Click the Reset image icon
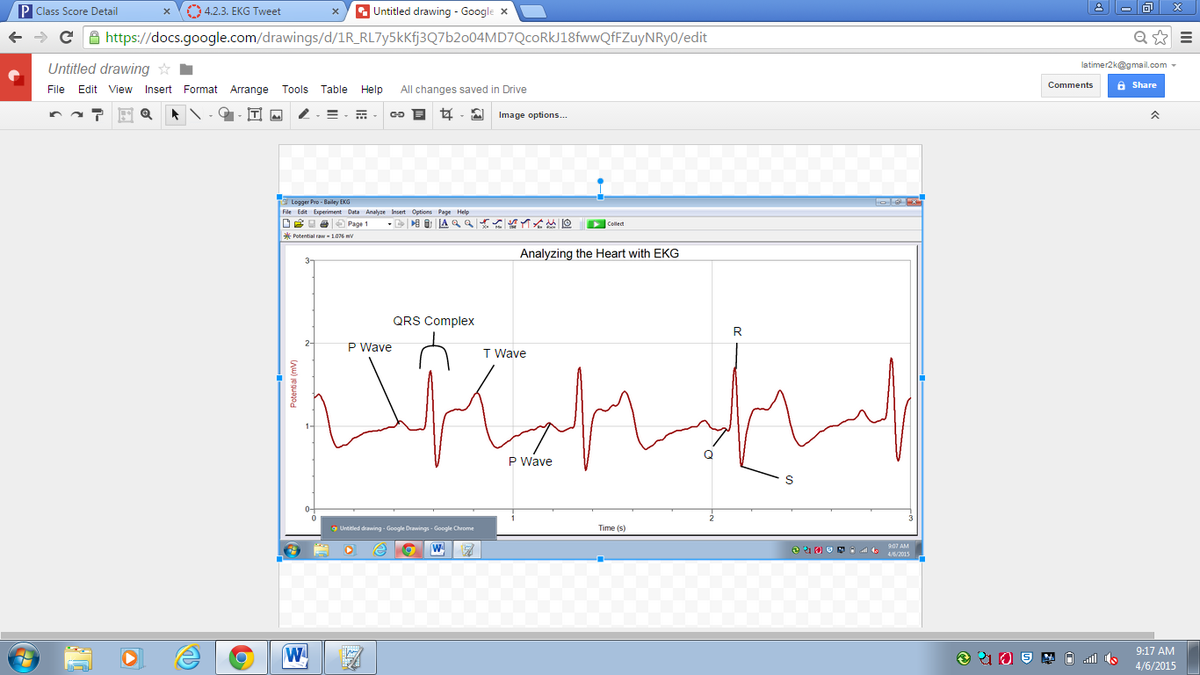 pos(478,115)
